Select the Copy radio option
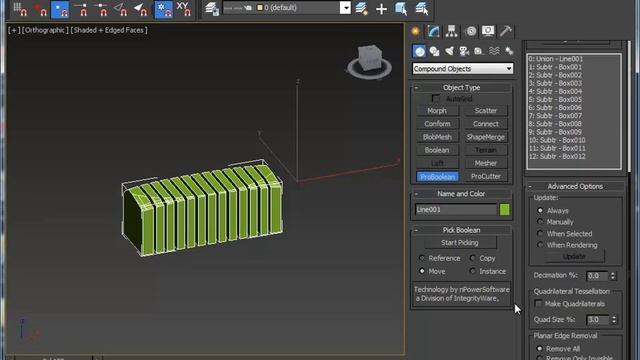Image resolution: width=640 pixels, height=360 pixels. [473, 258]
